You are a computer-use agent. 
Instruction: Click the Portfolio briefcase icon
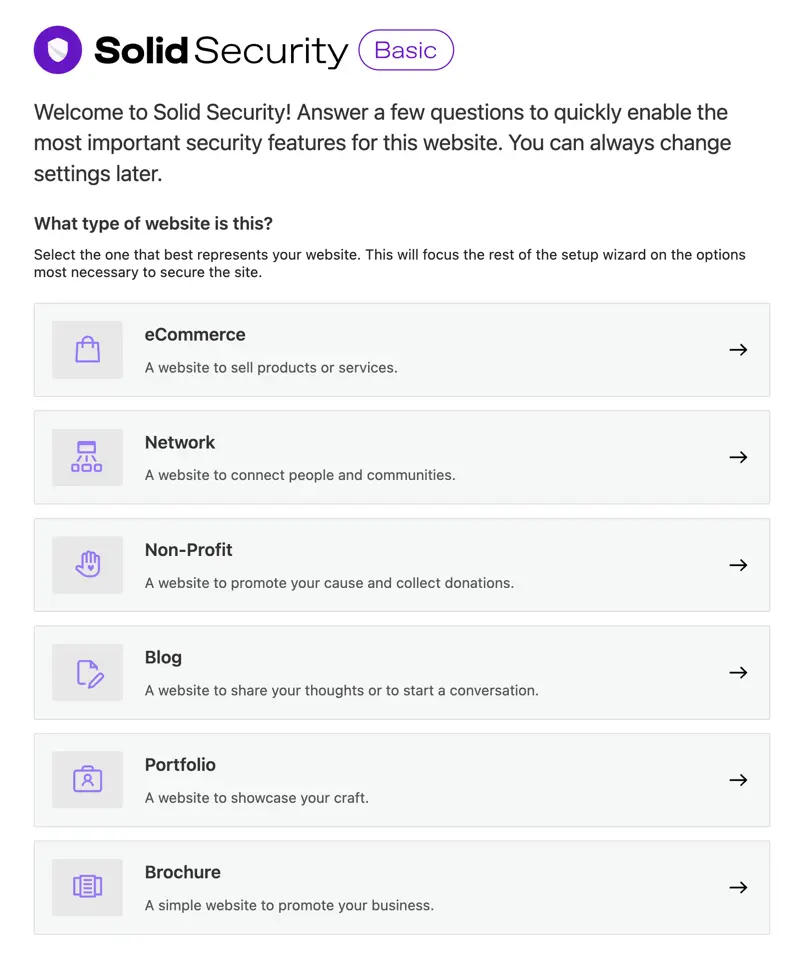(87, 780)
